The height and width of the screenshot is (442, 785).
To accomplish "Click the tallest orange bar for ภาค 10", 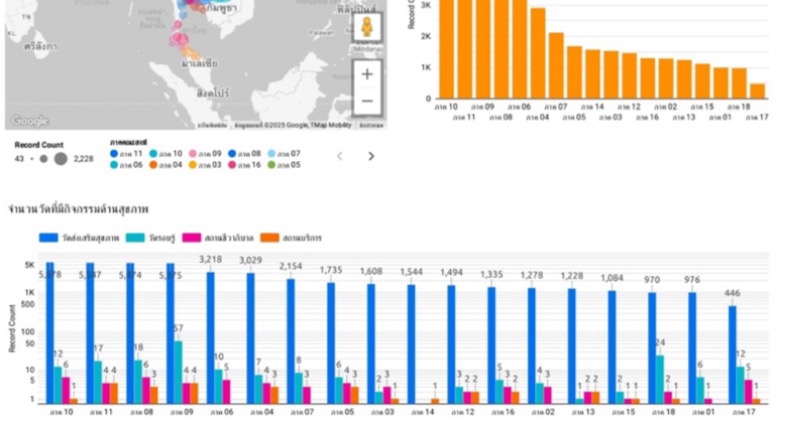I will (447, 50).
